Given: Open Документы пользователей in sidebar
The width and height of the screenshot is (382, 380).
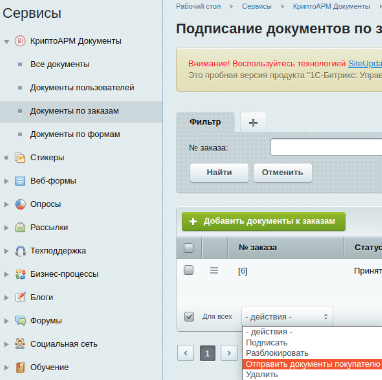Looking at the screenshot, I should point(82,88).
